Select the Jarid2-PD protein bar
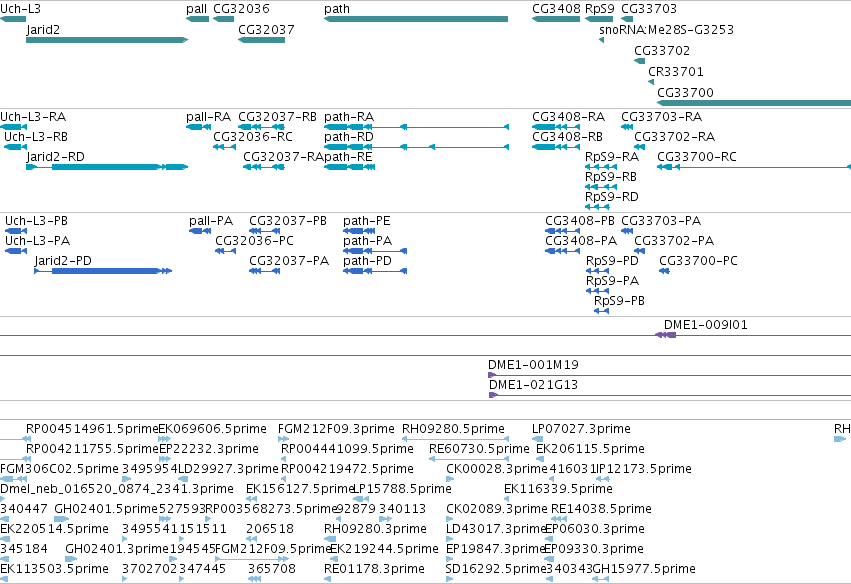This screenshot has width=851, height=584. (103, 271)
